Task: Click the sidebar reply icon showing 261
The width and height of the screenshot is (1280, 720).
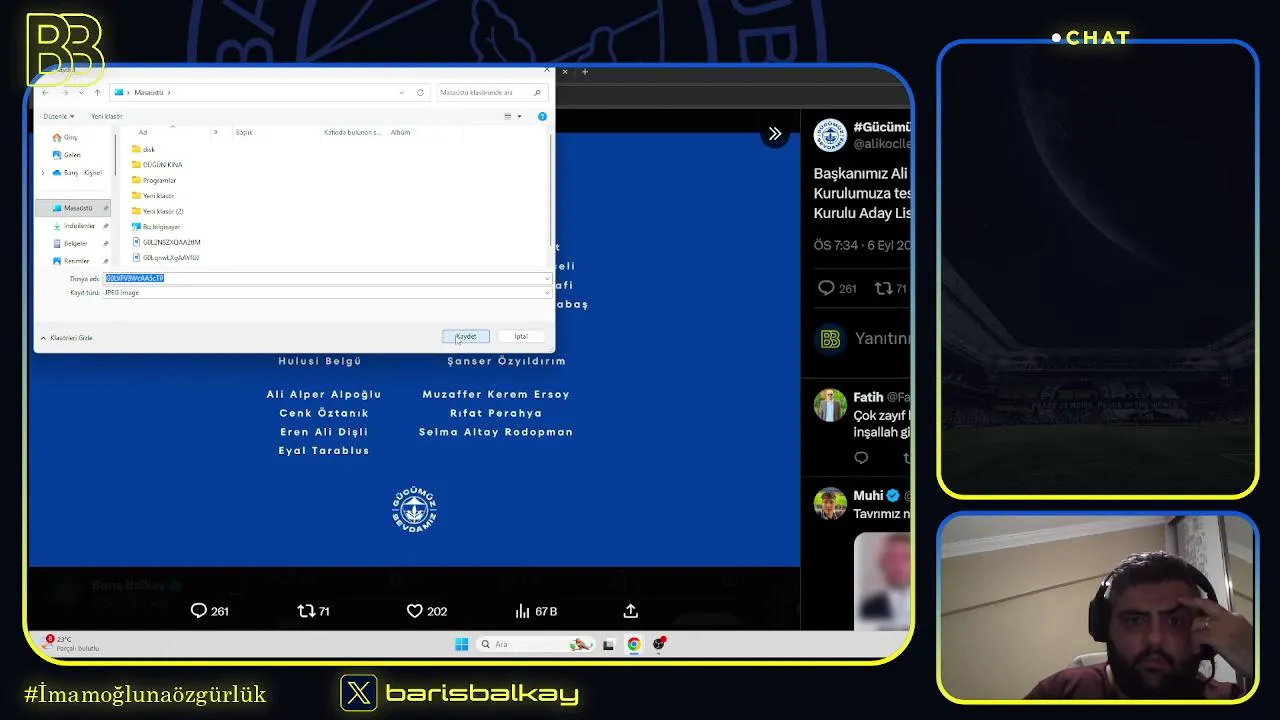Action: click(x=837, y=288)
